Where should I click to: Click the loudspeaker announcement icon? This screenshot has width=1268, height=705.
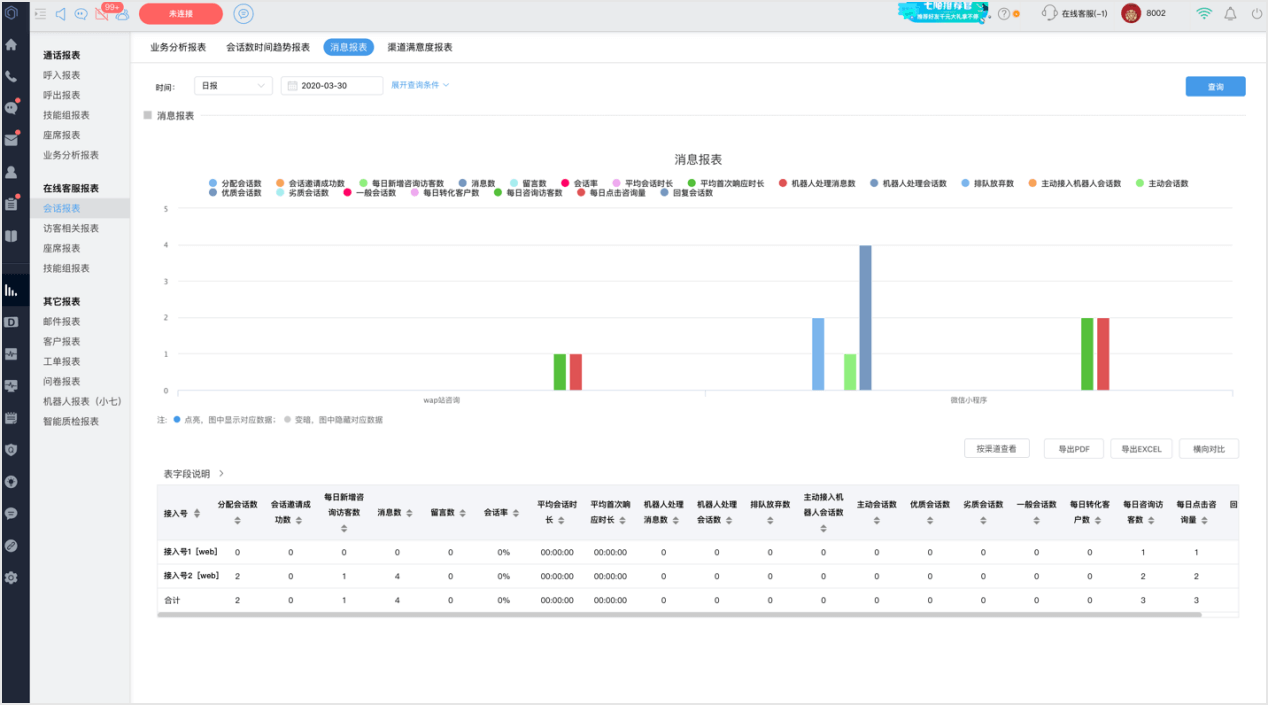click(60, 14)
